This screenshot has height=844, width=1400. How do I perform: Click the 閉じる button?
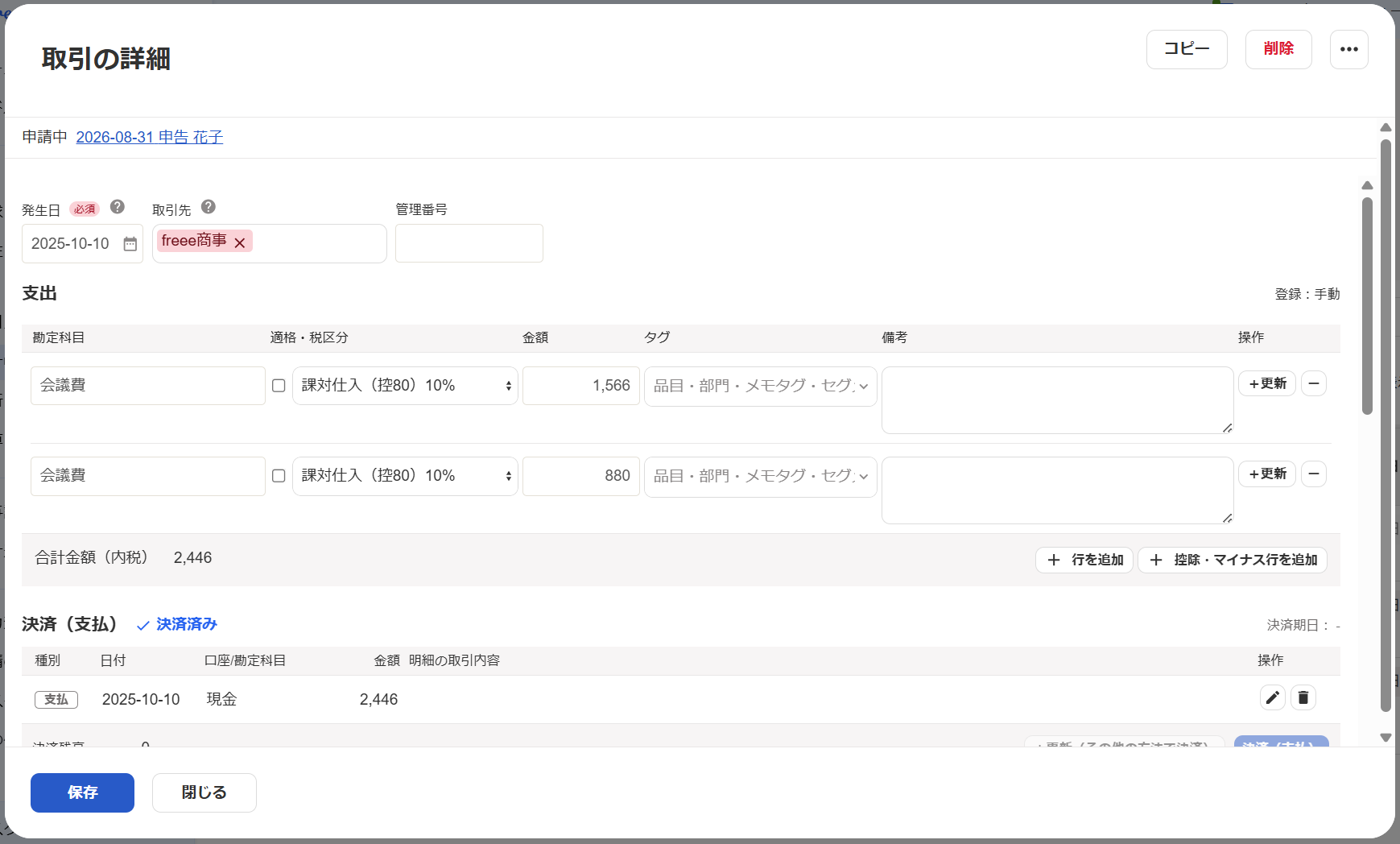tap(204, 792)
